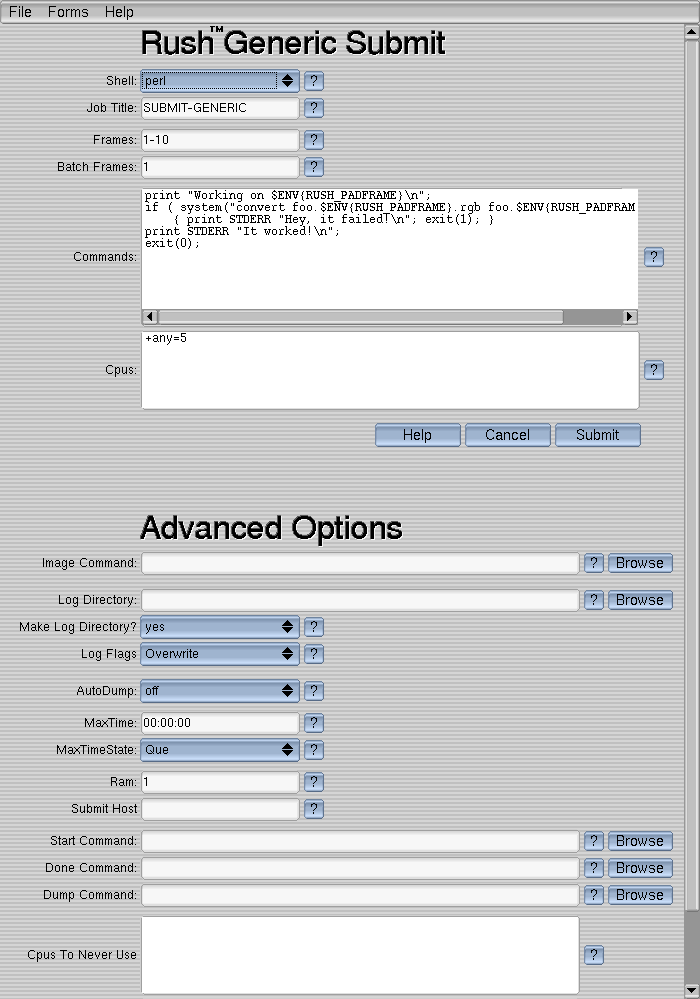Click the Commands scrollbar left arrow
This screenshot has height=999, width=700.
point(150,317)
